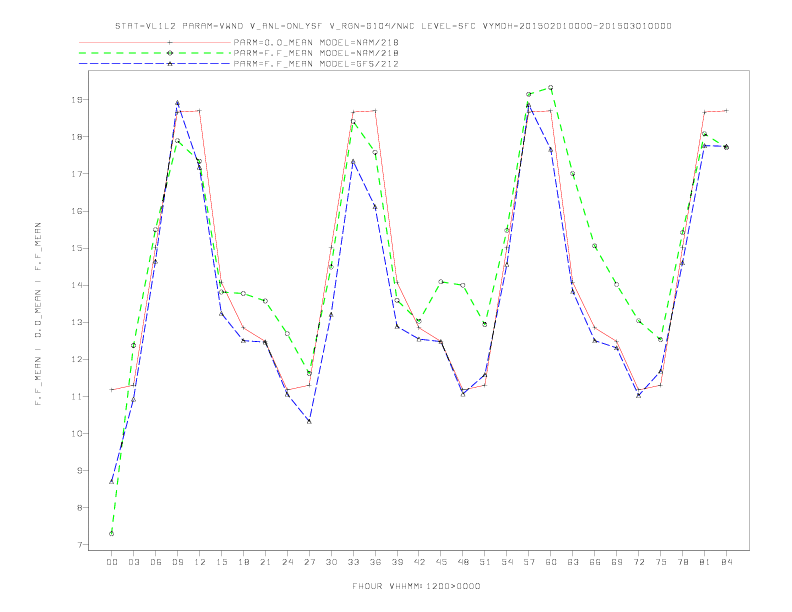
Task: Select legend entry PARM=O.O_MEAN MODEL=NAM/218
Action: 316,42
